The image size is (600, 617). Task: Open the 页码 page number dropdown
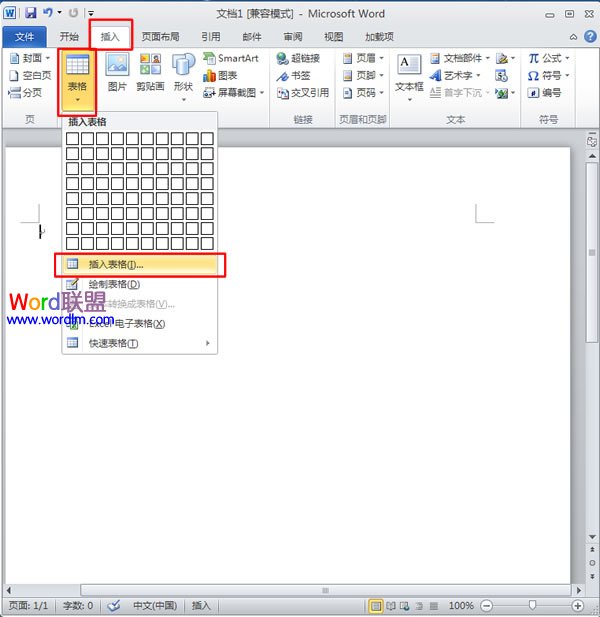pyautogui.click(x=363, y=93)
